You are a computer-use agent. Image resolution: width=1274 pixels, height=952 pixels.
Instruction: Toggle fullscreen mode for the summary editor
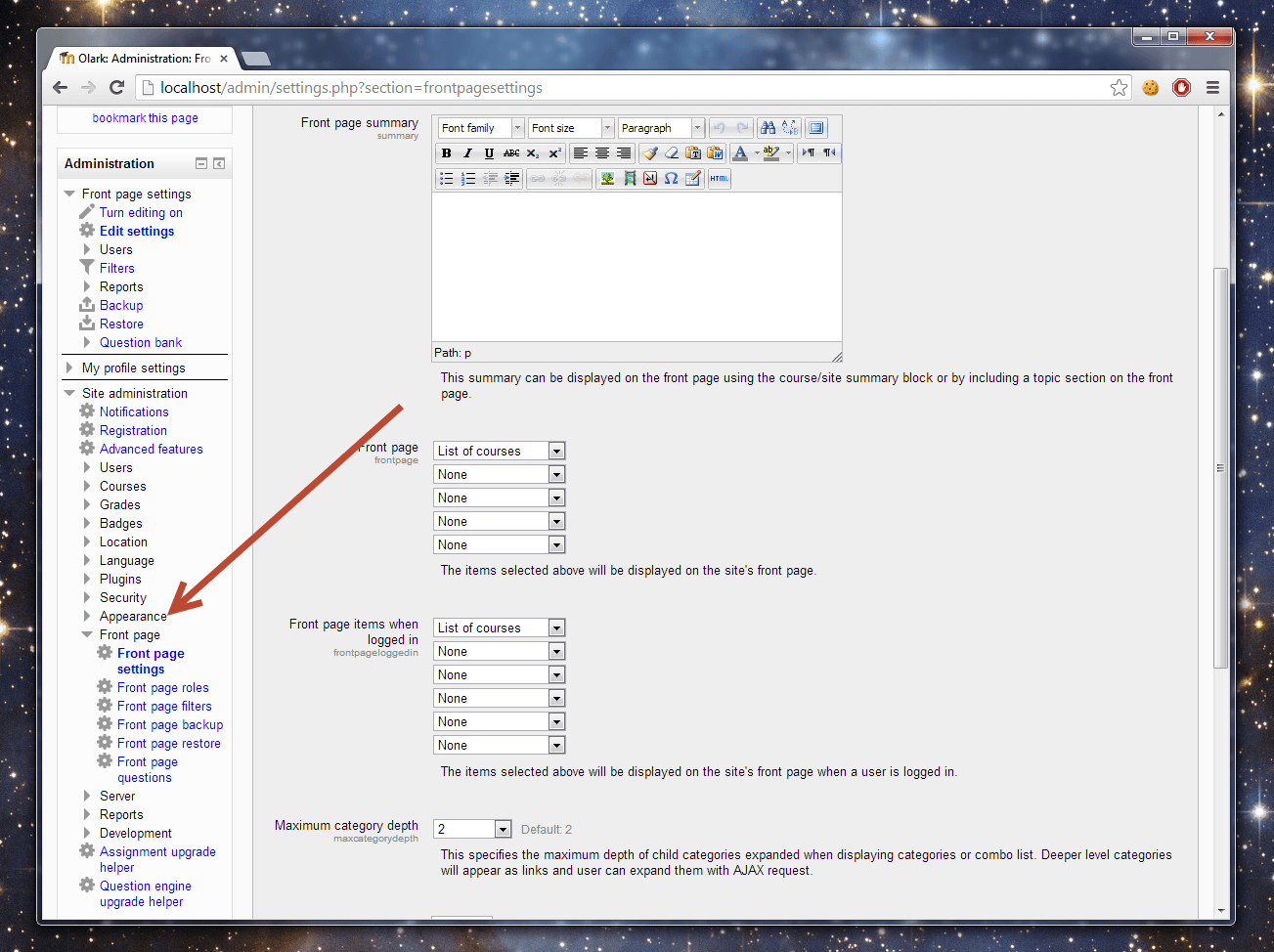(x=816, y=128)
